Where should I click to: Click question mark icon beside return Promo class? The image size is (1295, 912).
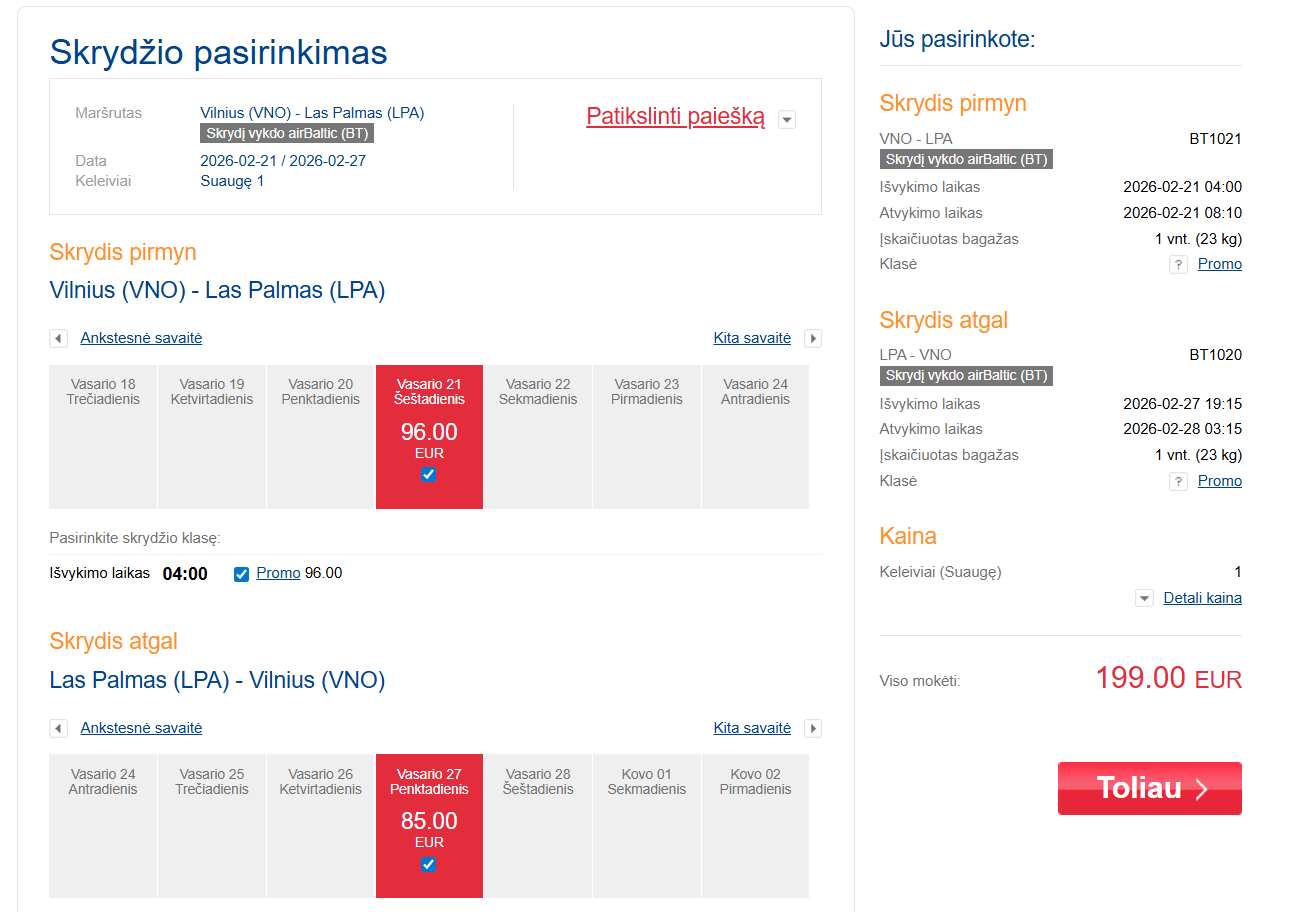pyautogui.click(x=1179, y=482)
